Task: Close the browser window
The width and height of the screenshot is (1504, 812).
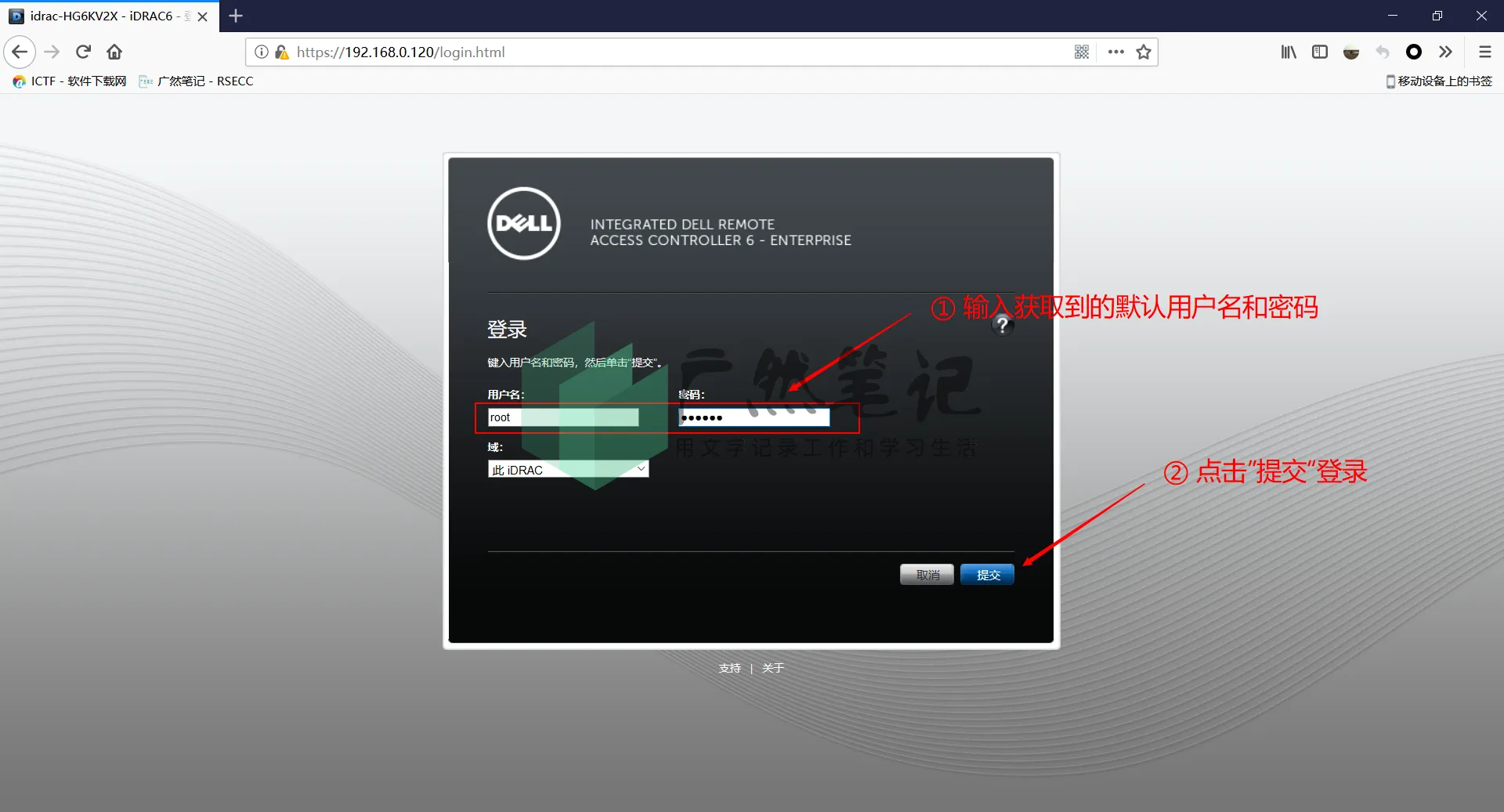Action: point(1481,16)
